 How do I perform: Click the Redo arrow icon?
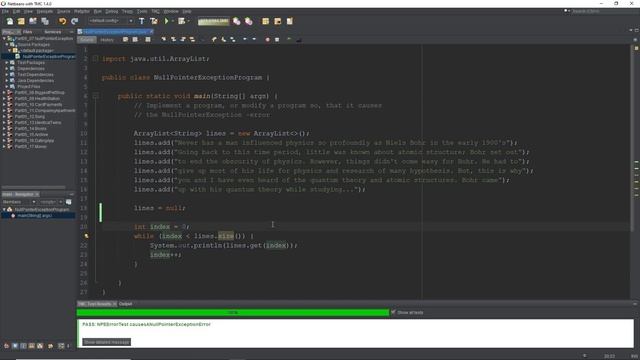(74, 21)
